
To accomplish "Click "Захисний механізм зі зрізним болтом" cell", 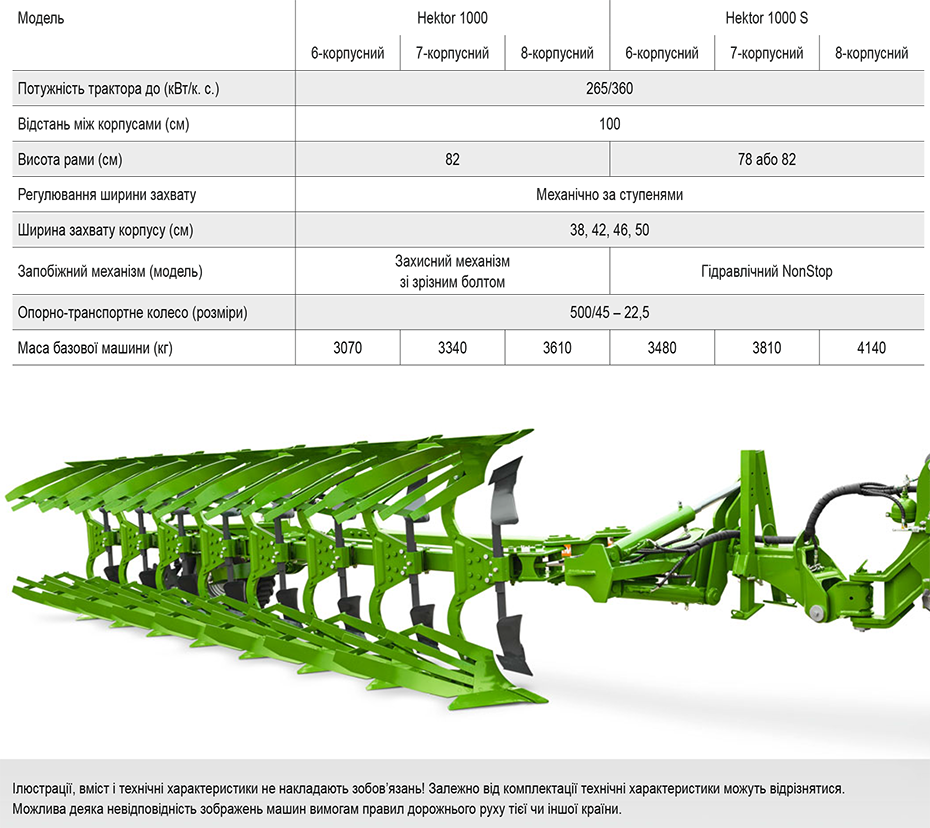I will click(453, 272).
